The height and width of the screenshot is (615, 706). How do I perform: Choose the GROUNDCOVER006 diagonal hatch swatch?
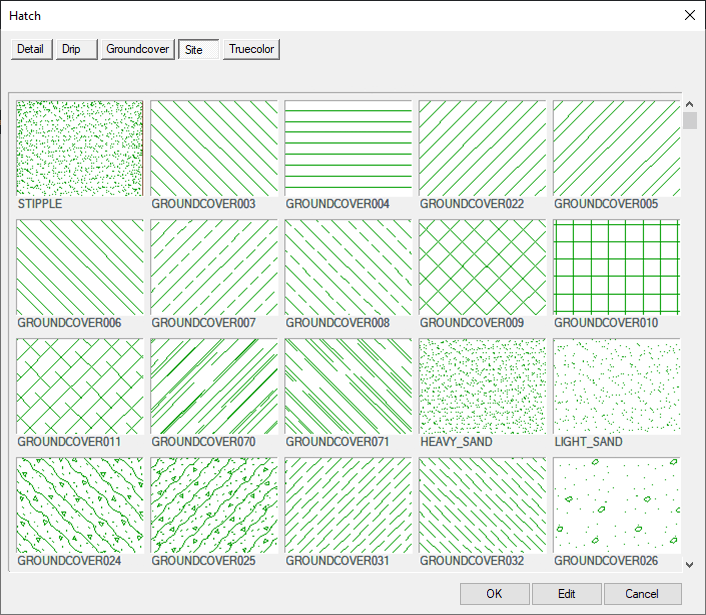(x=80, y=267)
